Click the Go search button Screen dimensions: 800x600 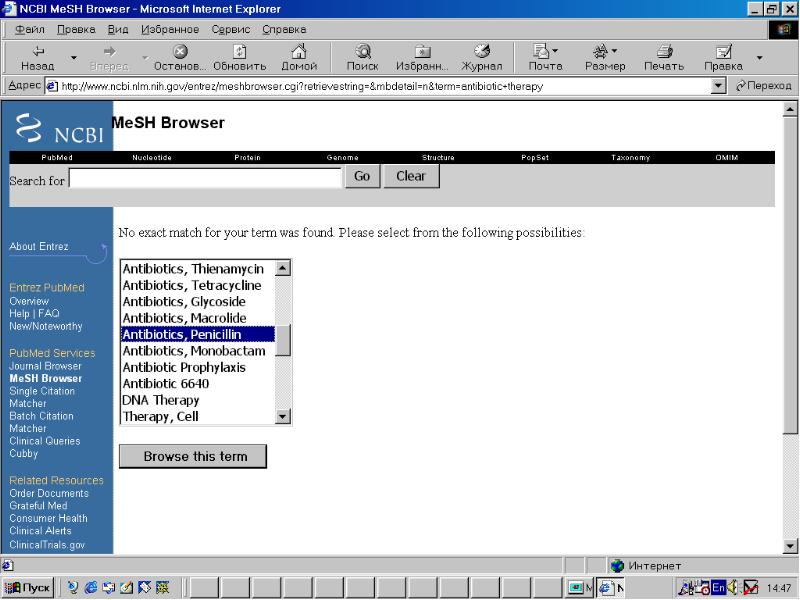click(x=362, y=177)
